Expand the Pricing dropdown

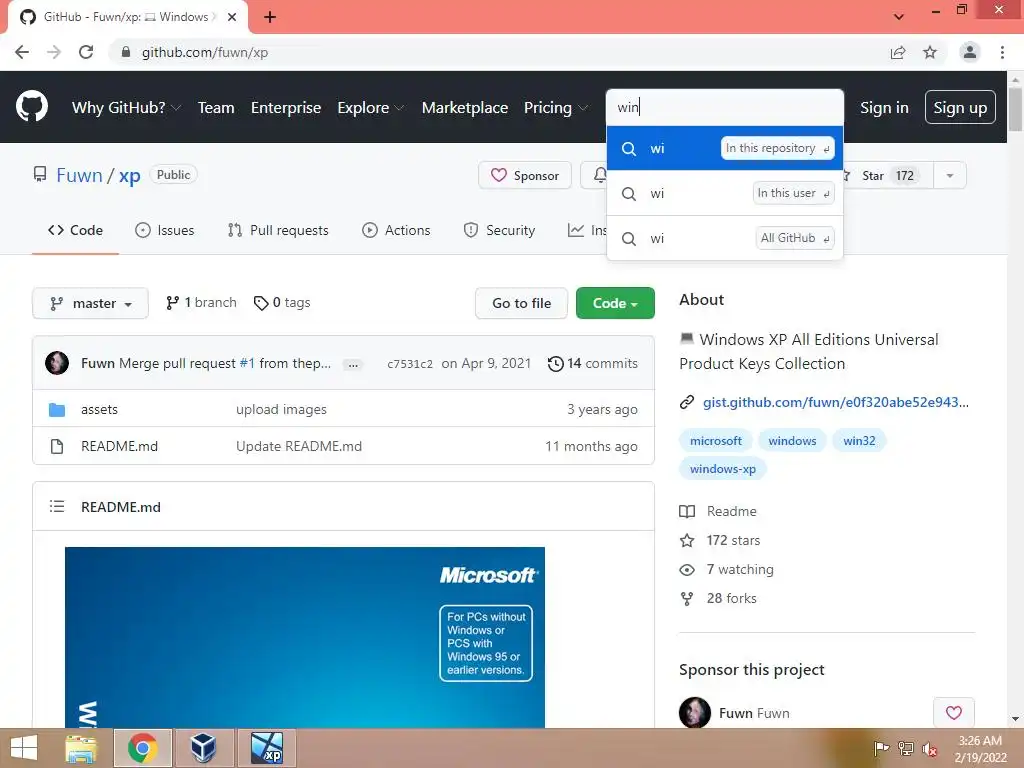[556, 108]
